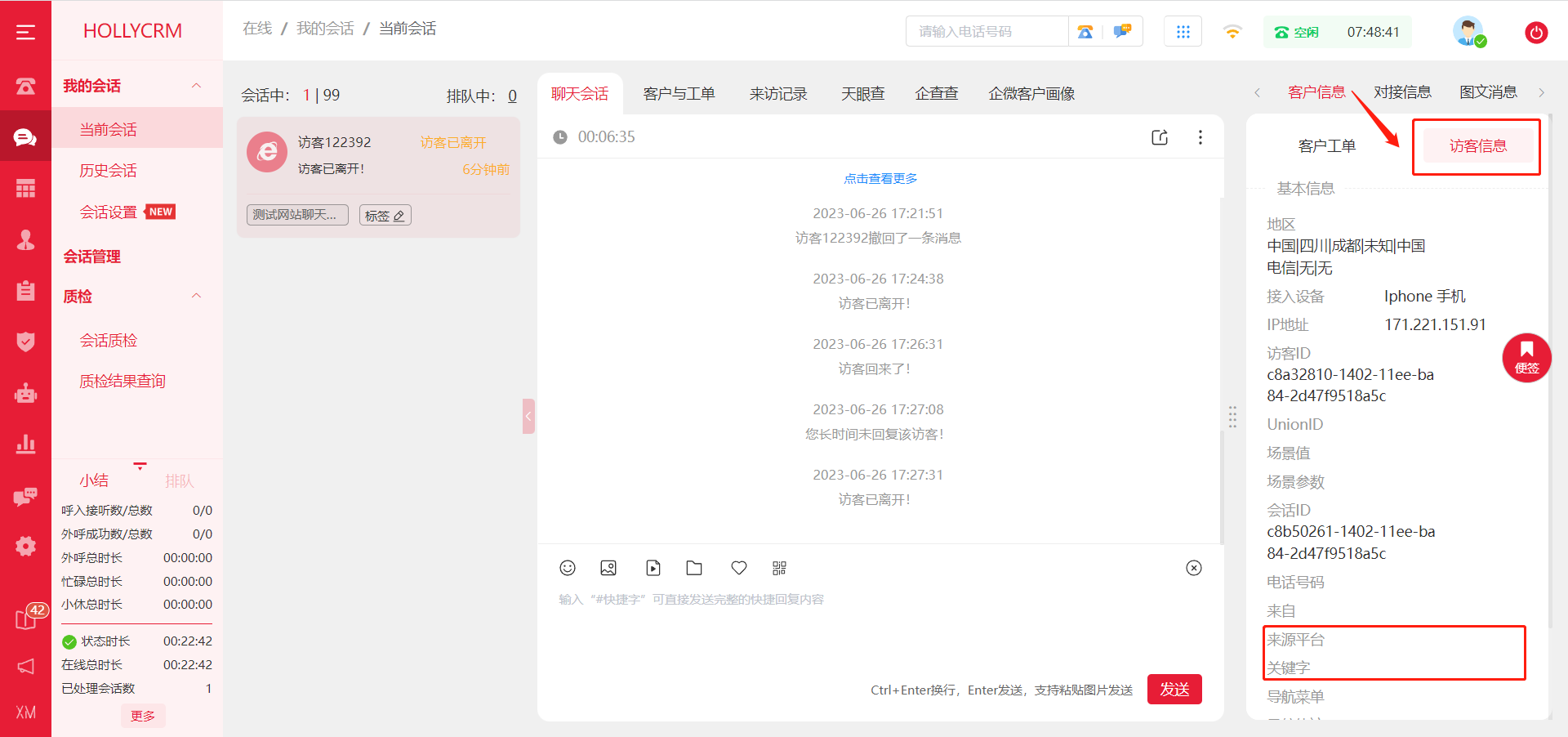This screenshot has height=737, width=1568.
Task: Collapse the conversation list panel handle
Action: point(528,416)
